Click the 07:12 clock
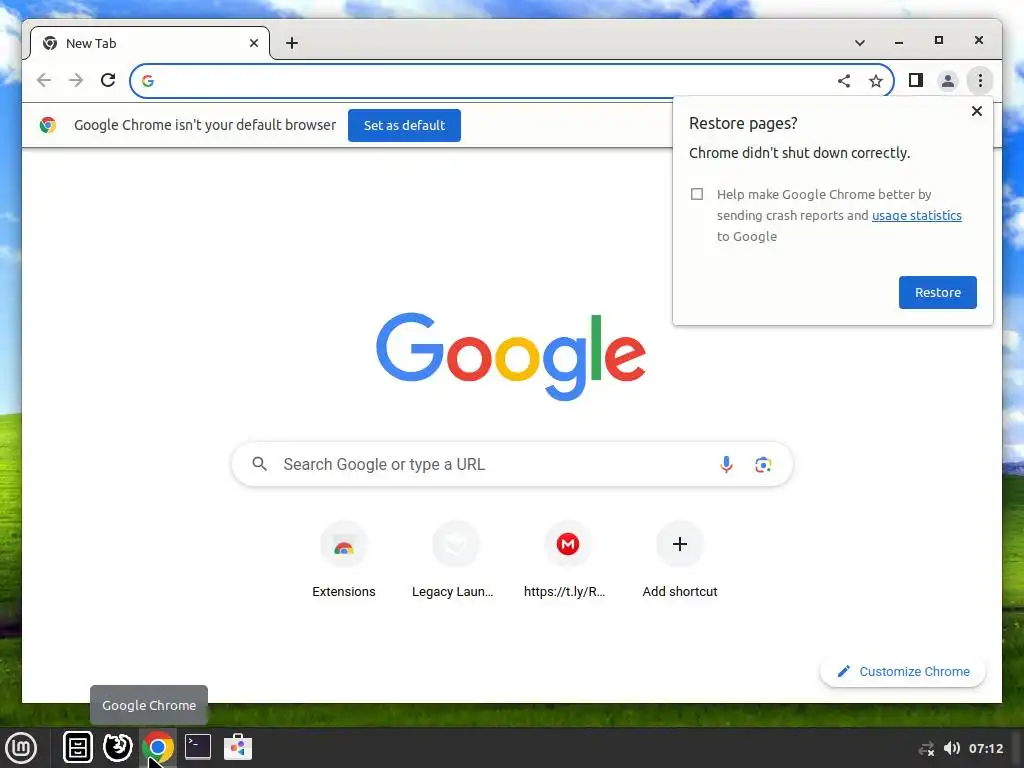Viewport: 1024px width, 768px height. pyautogui.click(x=985, y=748)
